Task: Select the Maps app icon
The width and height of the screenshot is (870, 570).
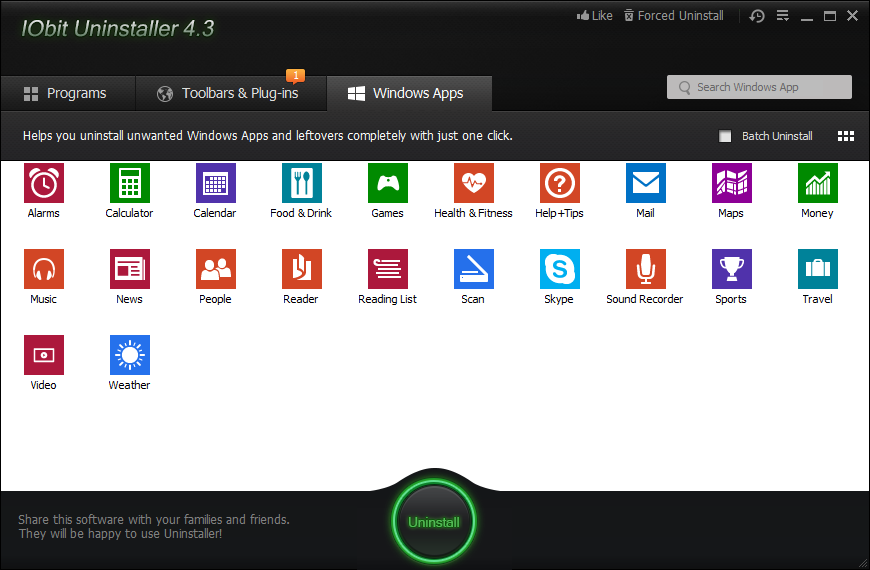Action: [732, 183]
